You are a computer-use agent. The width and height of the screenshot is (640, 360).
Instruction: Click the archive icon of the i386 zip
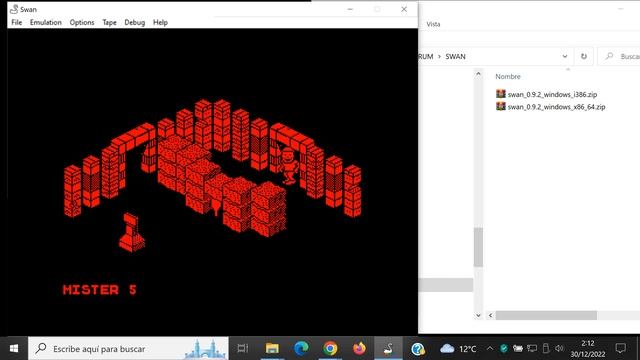click(x=500, y=94)
